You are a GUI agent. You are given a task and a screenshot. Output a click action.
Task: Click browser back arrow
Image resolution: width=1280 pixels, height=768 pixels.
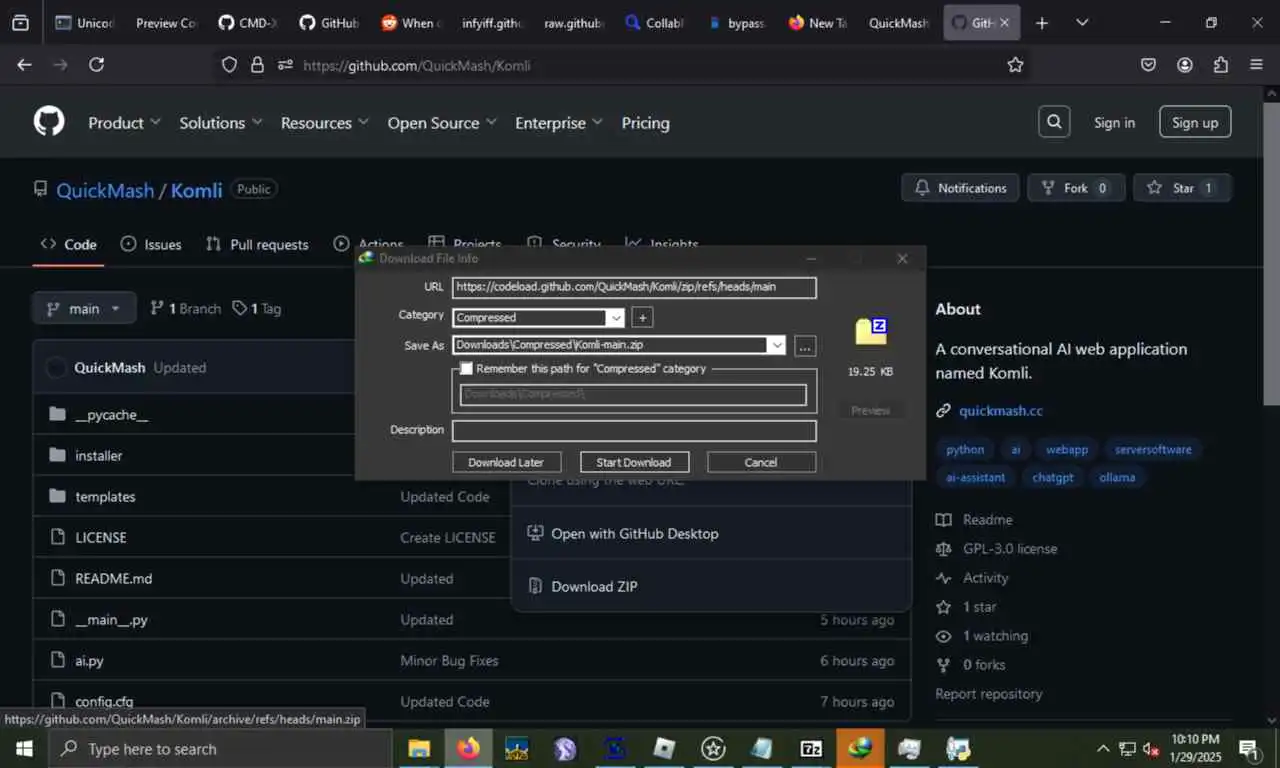[x=24, y=65]
